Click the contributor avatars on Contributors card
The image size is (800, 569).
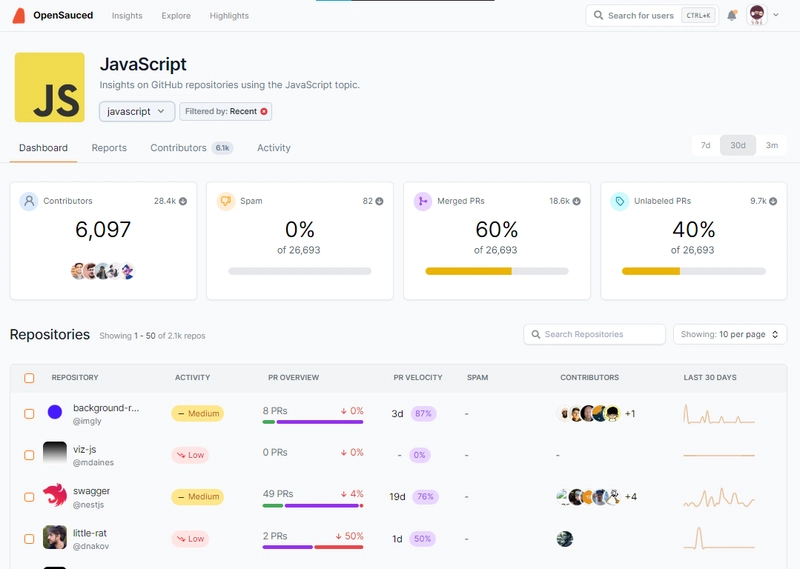pyautogui.click(x=103, y=271)
